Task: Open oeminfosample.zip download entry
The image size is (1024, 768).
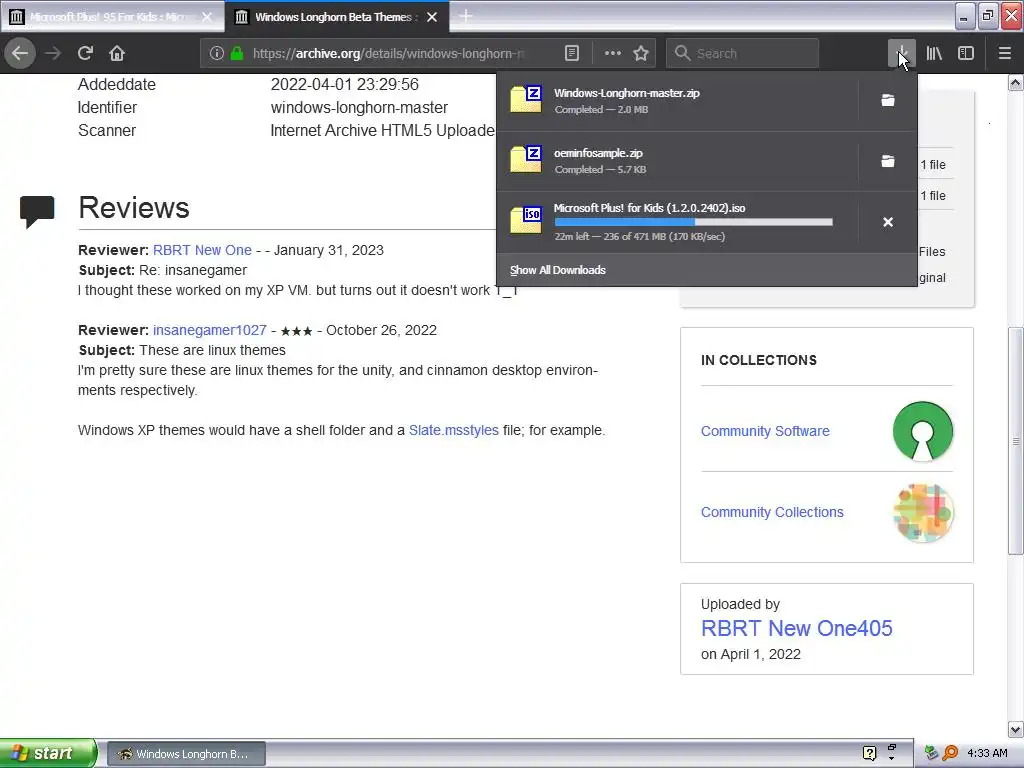Action: click(677, 161)
